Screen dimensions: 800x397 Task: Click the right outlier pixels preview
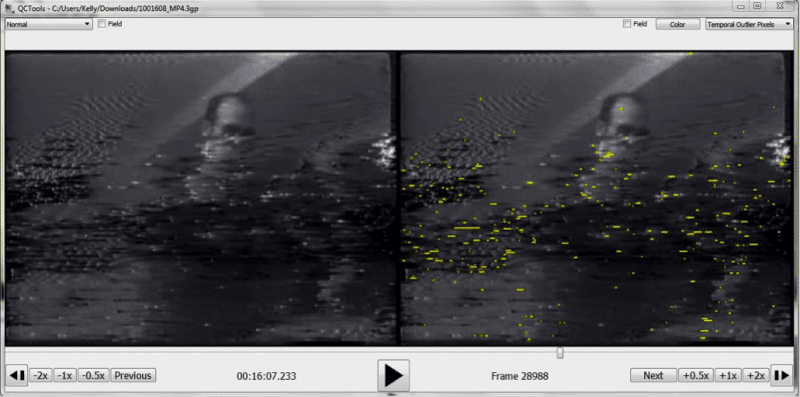(x=595, y=198)
